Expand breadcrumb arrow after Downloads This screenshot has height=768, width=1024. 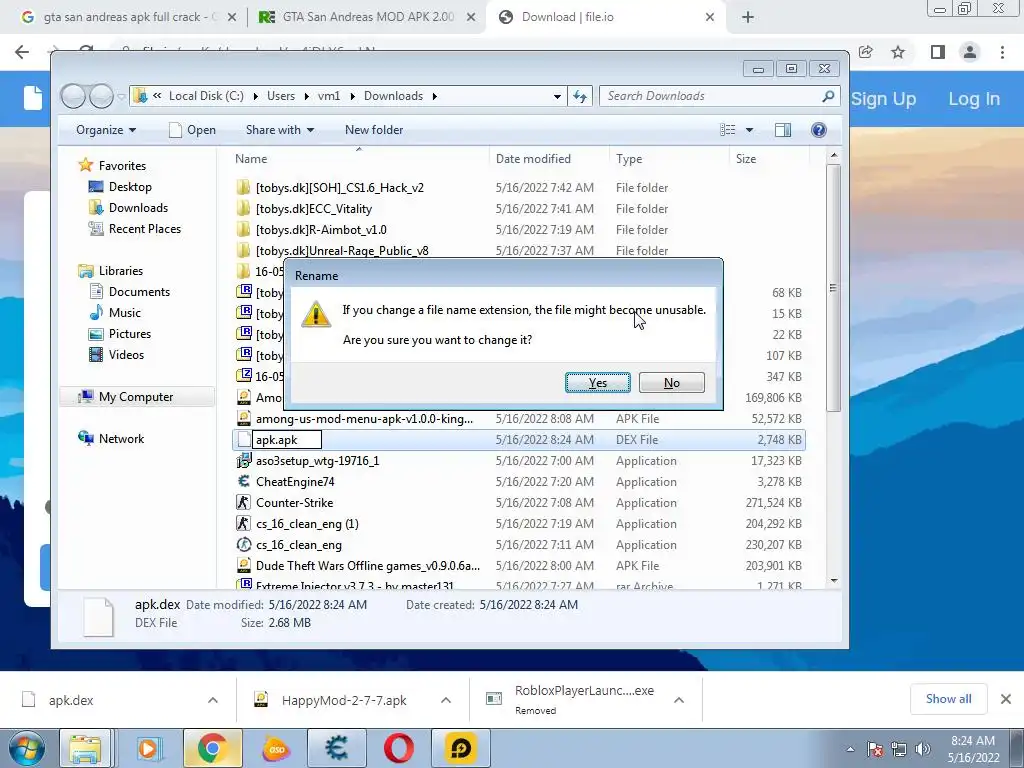point(434,96)
